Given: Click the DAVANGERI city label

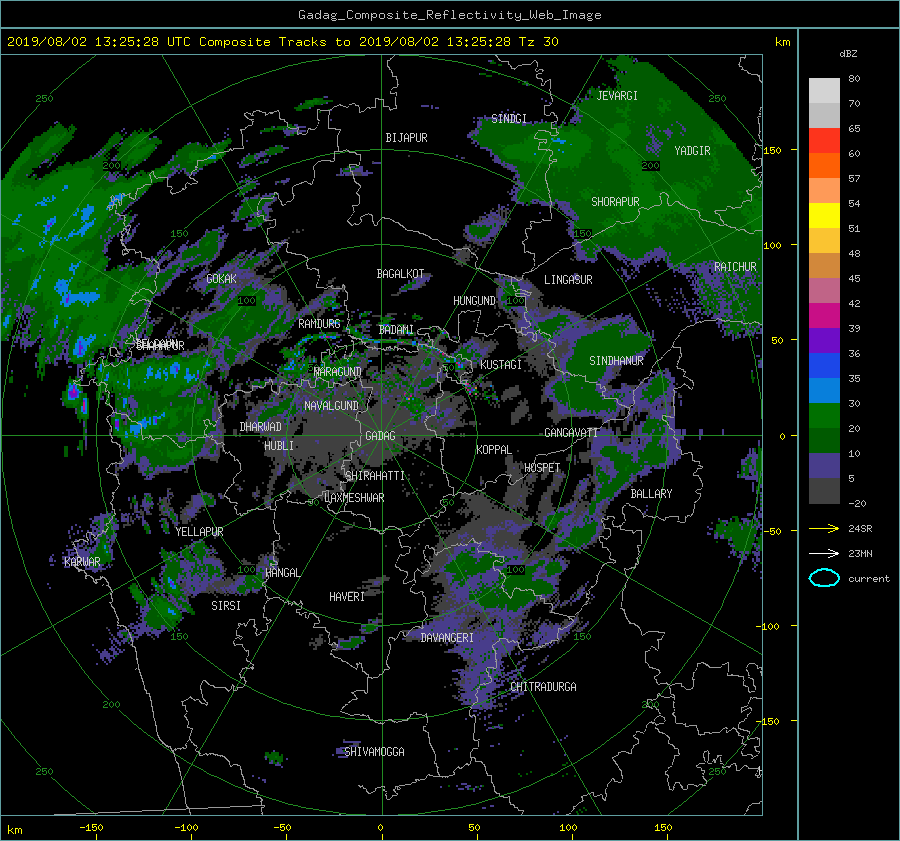Looking at the screenshot, I should point(447,638).
